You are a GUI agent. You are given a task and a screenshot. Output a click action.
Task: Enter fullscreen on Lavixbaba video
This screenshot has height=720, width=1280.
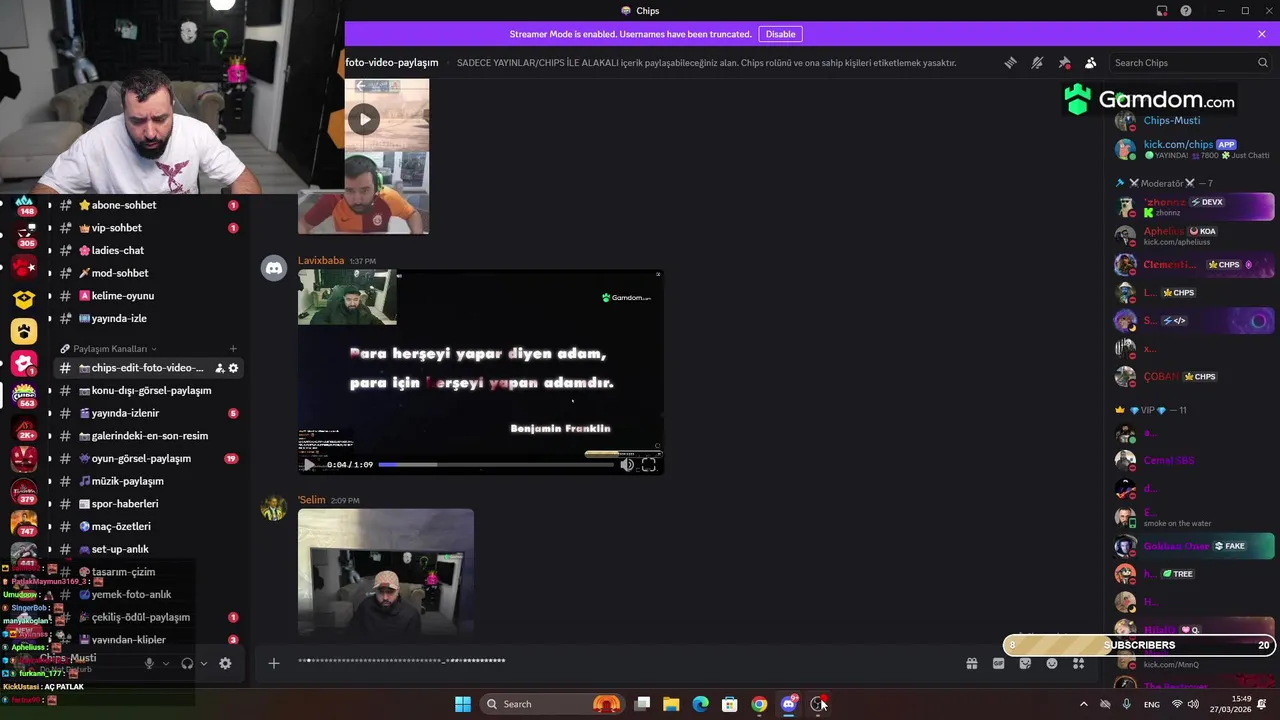point(649,464)
